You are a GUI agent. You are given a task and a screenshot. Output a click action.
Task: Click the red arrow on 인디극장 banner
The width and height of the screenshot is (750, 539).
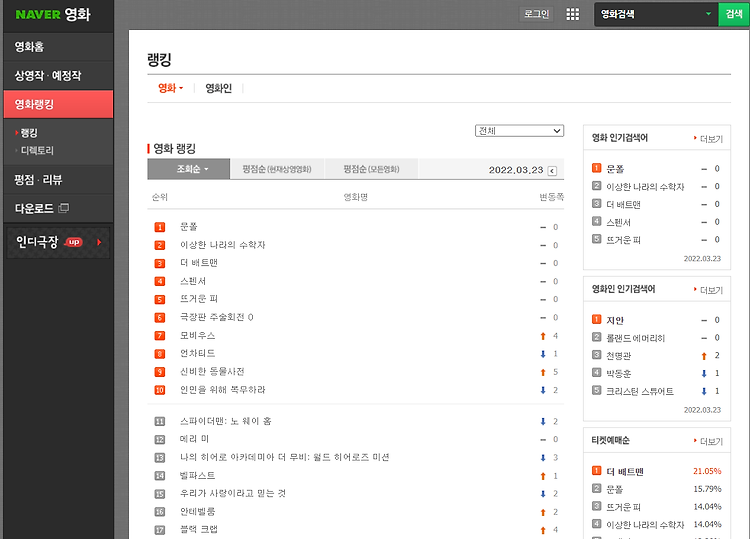(99, 242)
